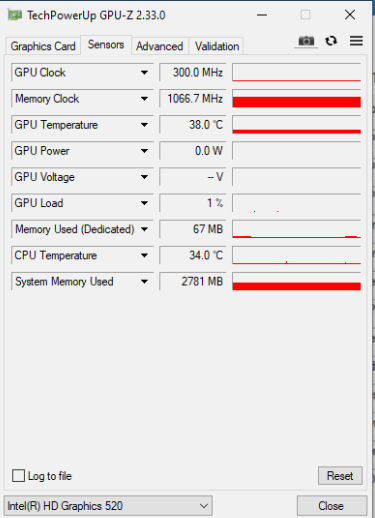Click the Memory Clock red history graph
The image size is (375, 518).
[296, 99]
